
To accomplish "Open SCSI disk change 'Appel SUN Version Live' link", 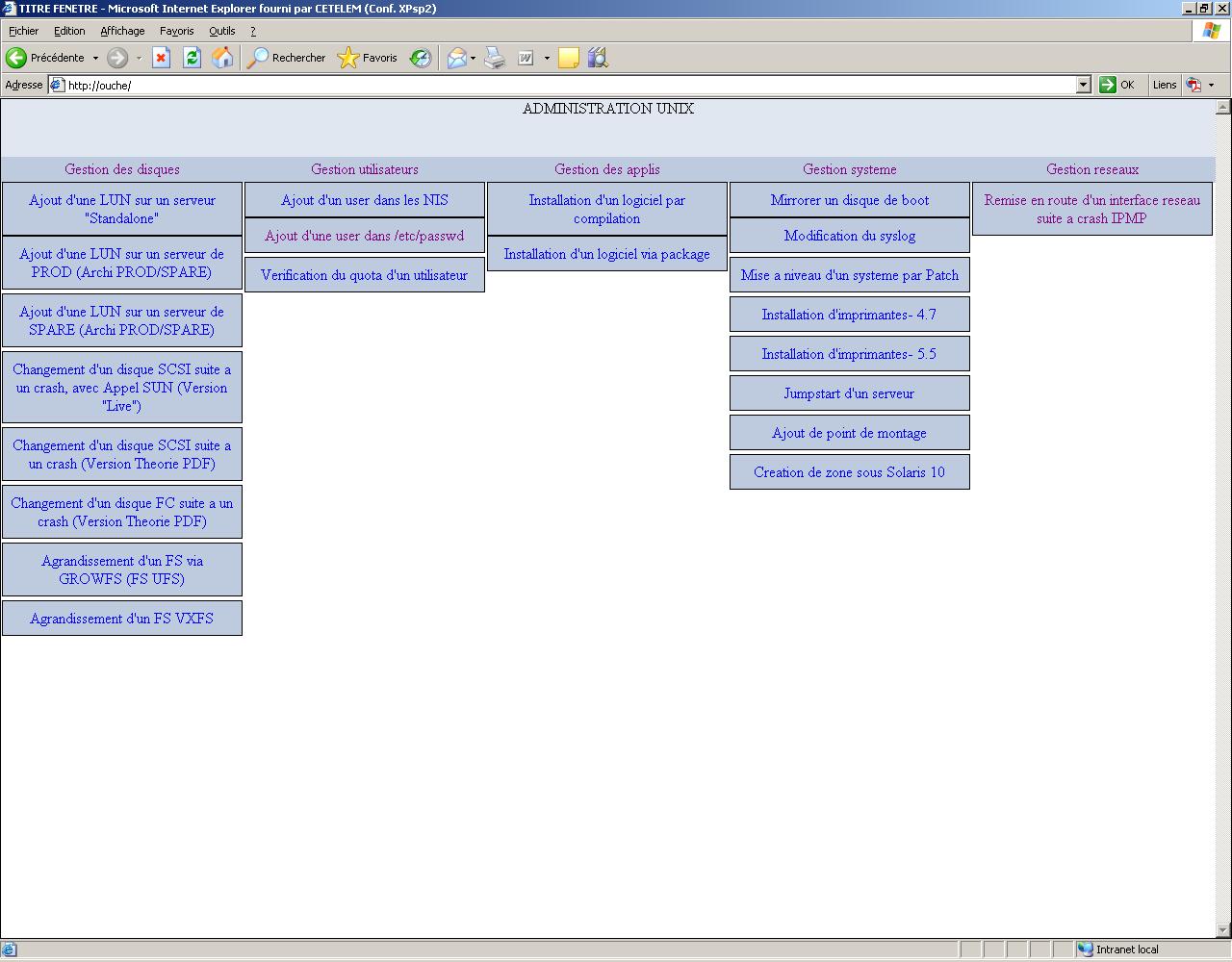I will [122, 388].
